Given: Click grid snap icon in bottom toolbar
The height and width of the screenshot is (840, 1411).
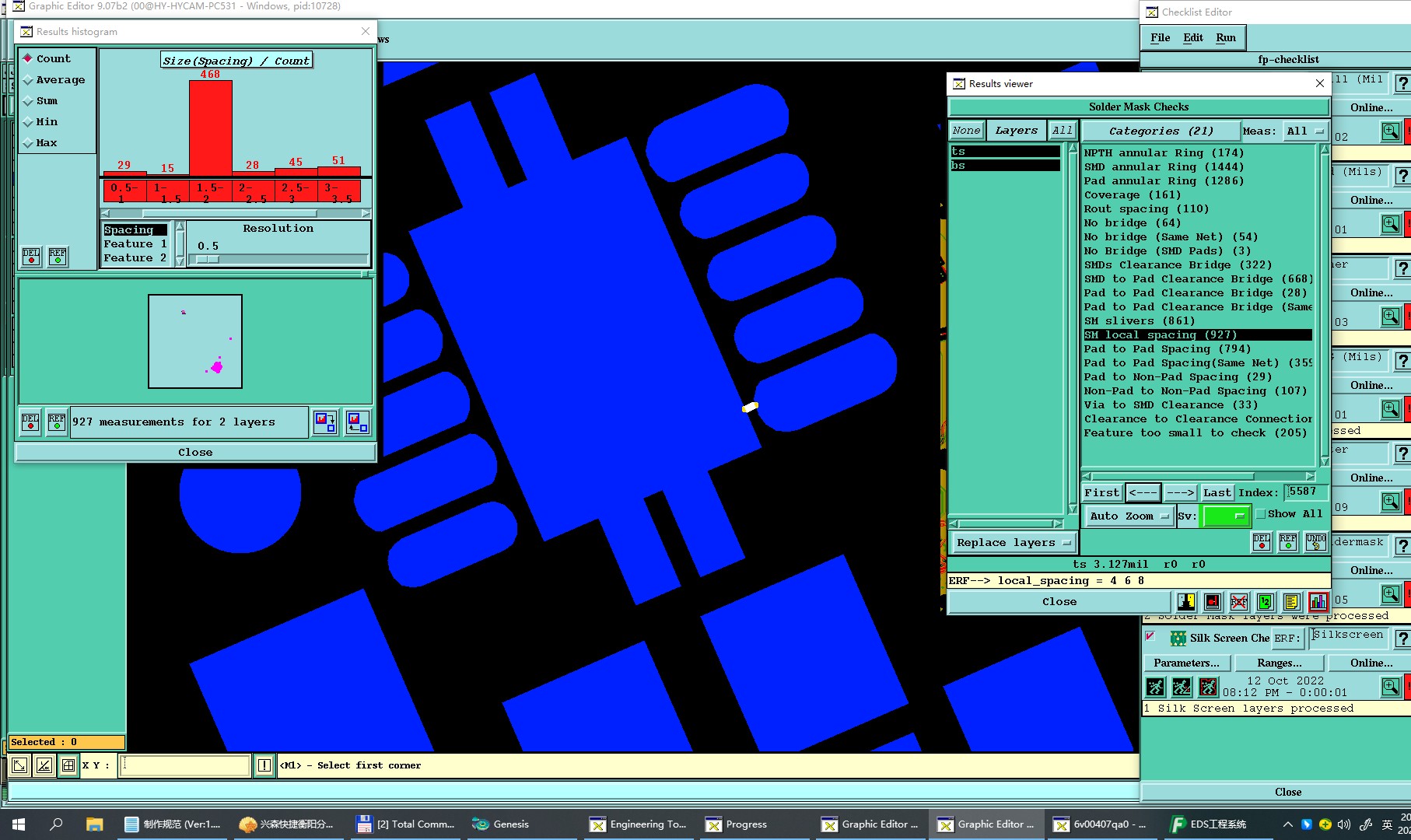Looking at the screenshot, I should tap(68, 765).
